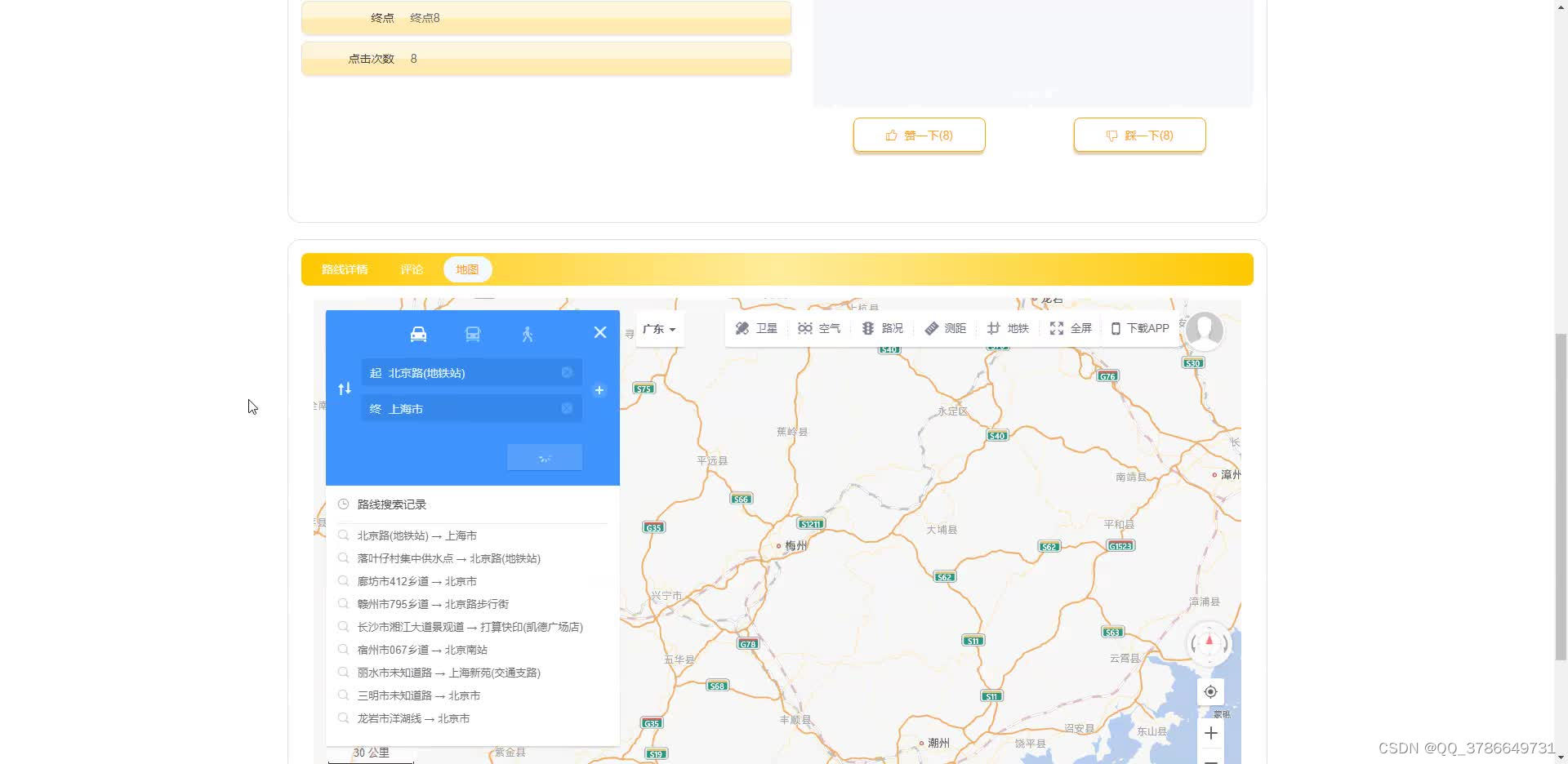Click 下载APP in map toolbar
This screenshot has width=1568, height=764.
[x=1140, y=328]
